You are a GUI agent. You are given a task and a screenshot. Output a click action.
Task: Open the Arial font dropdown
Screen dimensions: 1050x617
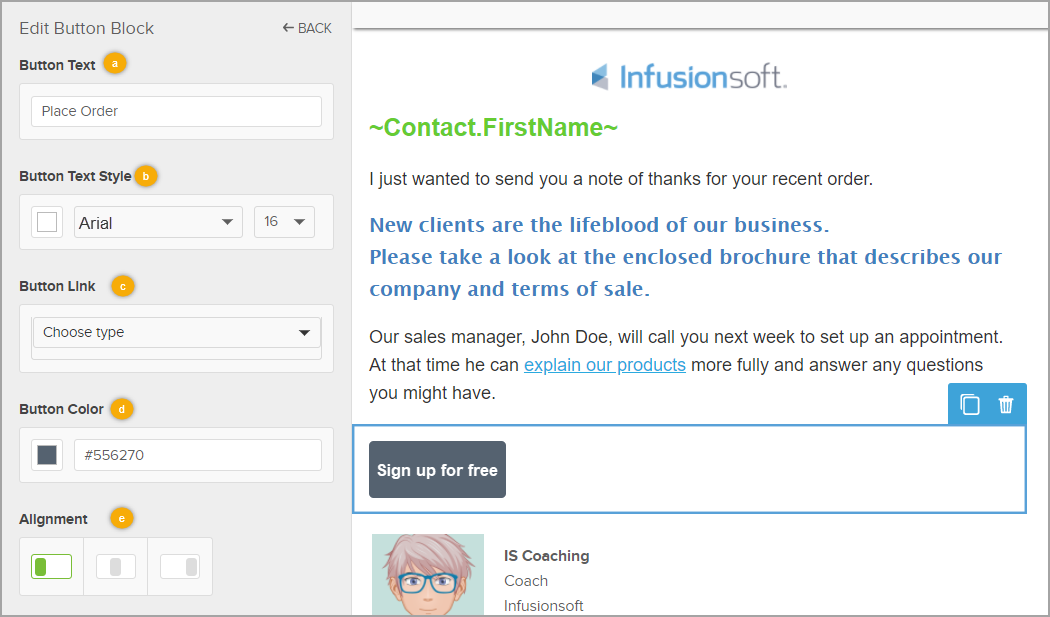(x=159, y=223)
